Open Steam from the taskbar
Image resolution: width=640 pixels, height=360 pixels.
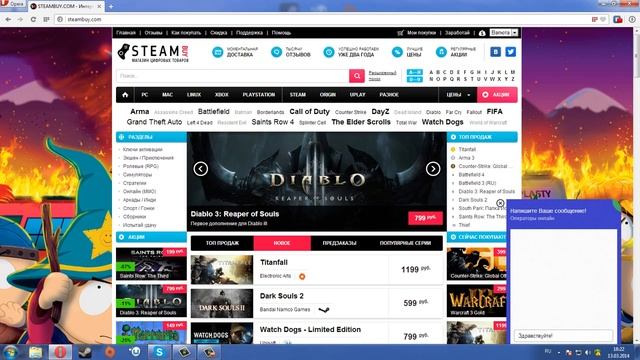(x=85, y=352)
